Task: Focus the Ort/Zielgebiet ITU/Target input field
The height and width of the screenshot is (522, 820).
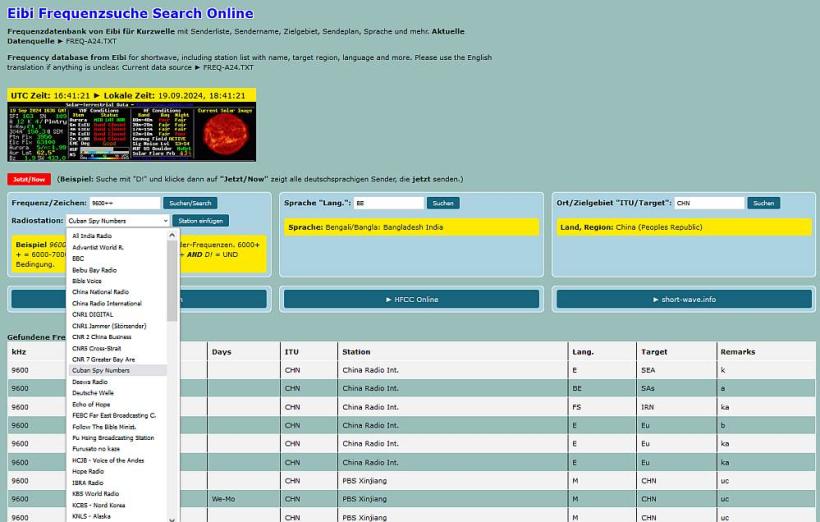Action: (710, 203)
